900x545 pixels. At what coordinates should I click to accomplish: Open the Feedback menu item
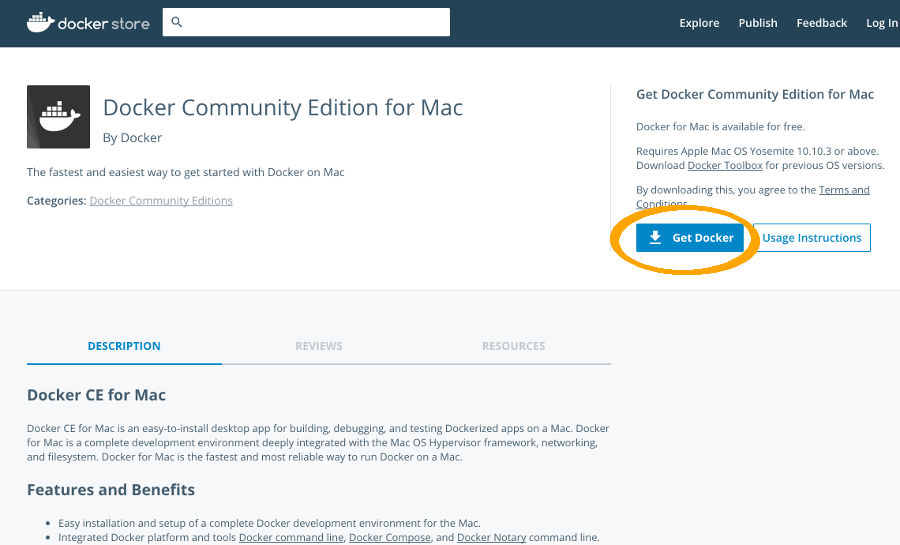[821, 23]
